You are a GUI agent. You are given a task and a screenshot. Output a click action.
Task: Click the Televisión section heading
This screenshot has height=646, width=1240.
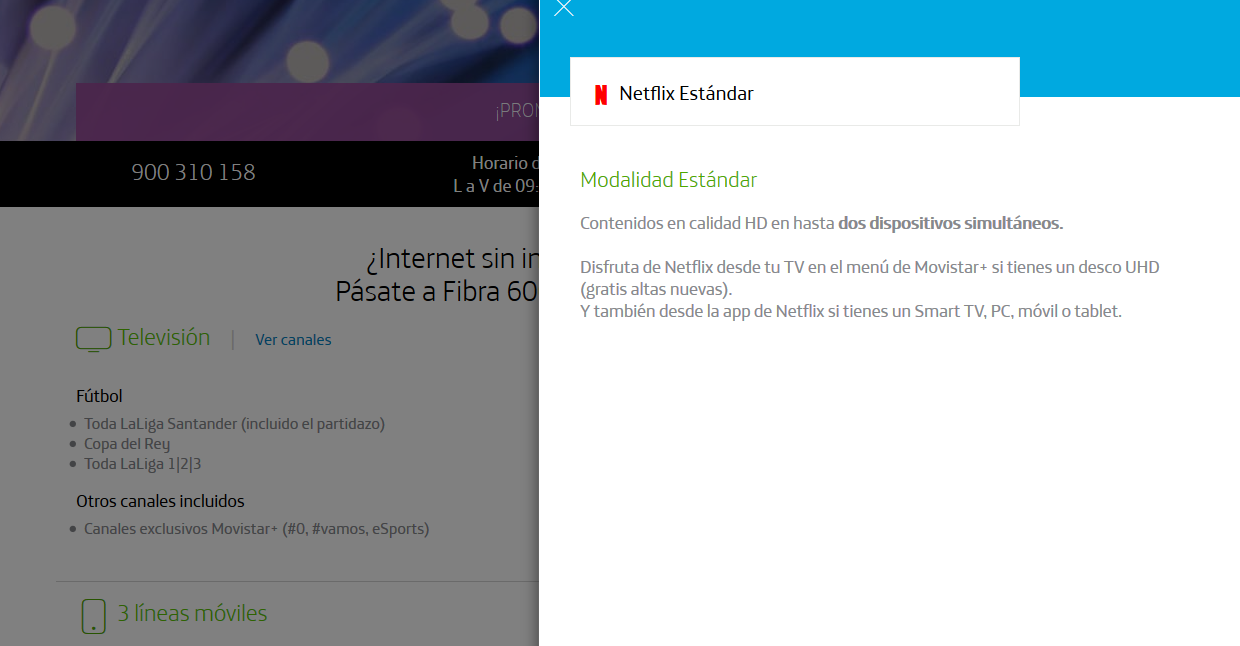tap(164, 338)
